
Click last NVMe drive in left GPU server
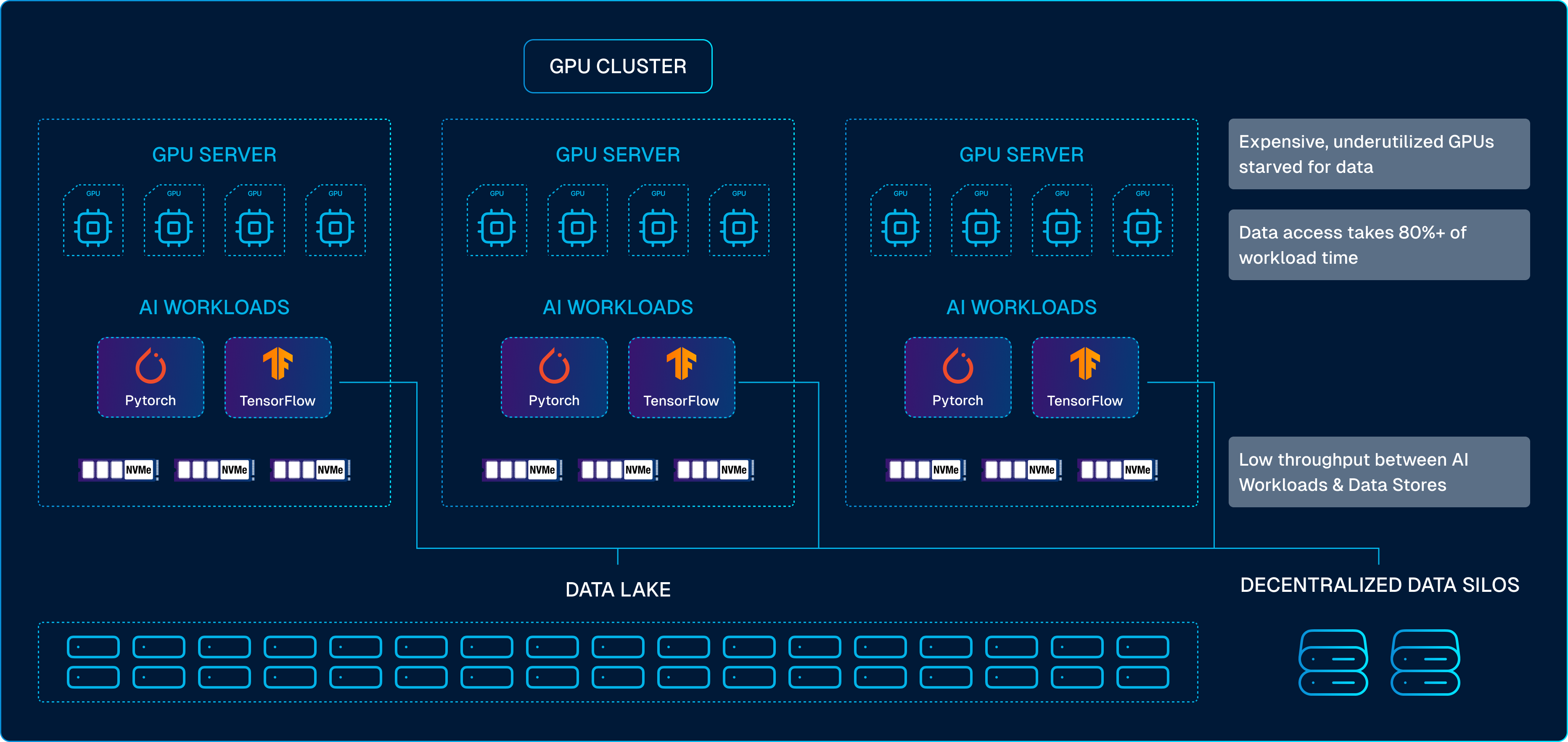(x=310, y=470)
